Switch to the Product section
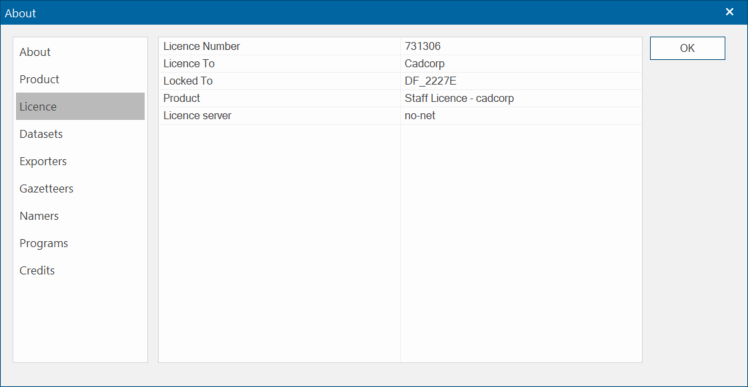Screen dimensions: 748x387 (x=80, y=79)
